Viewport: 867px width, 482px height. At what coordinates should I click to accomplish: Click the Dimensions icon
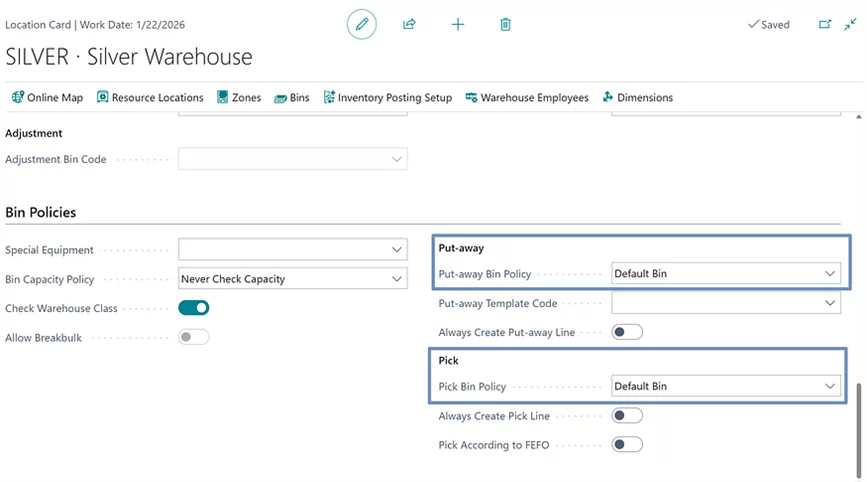click(x=608, y=97)
